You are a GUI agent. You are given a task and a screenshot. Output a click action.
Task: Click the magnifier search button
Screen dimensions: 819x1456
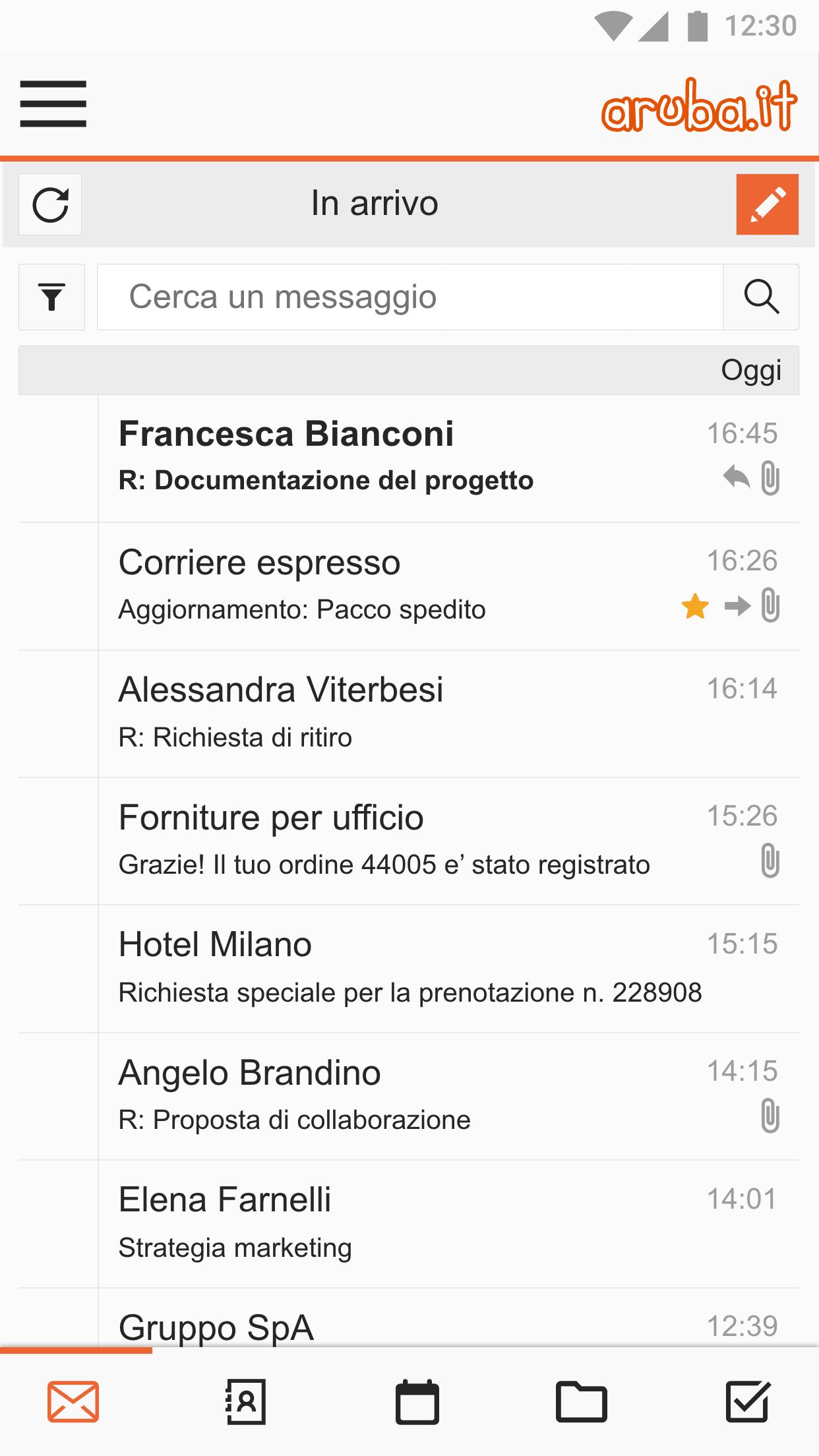(761, 297)
